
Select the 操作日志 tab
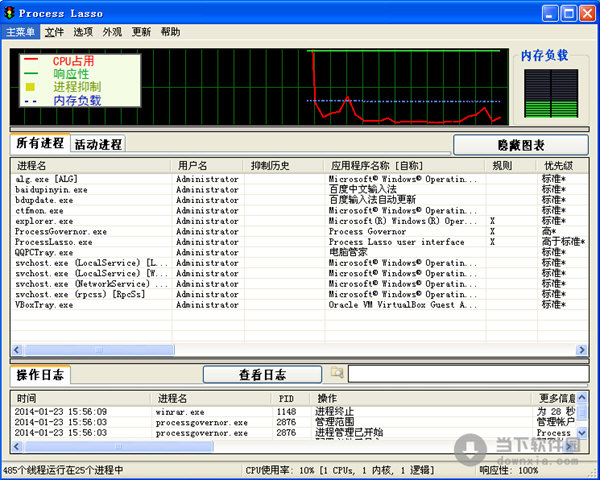pyautogui.click(x=40, y=375)
